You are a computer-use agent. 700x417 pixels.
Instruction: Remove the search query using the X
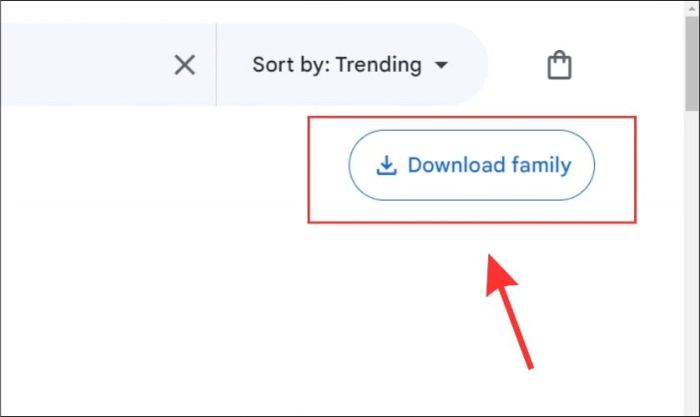184,65
